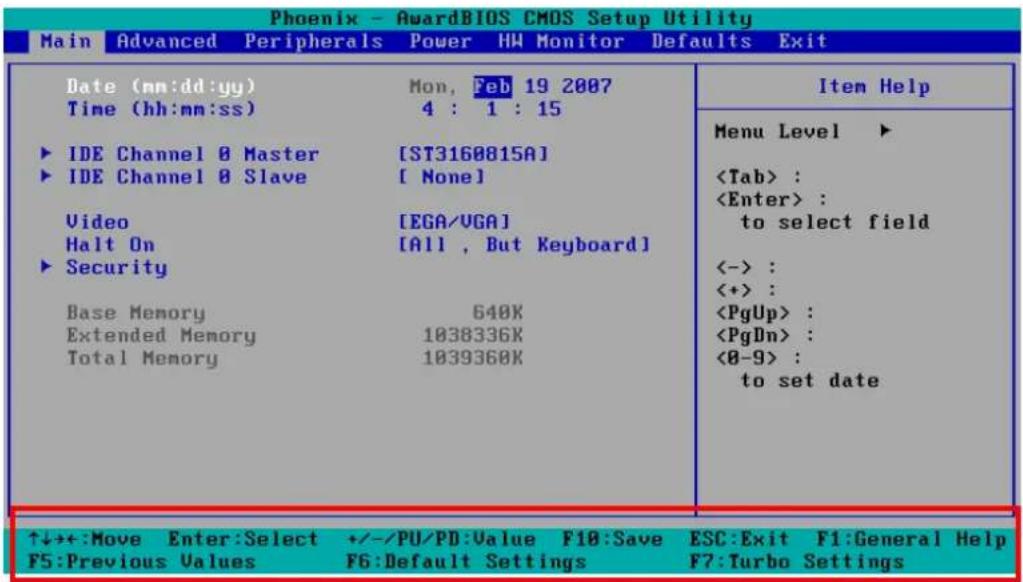Click the Phoenix AwardBIOS title text
Screen dimensions: 1023x582
coord(511,18)
